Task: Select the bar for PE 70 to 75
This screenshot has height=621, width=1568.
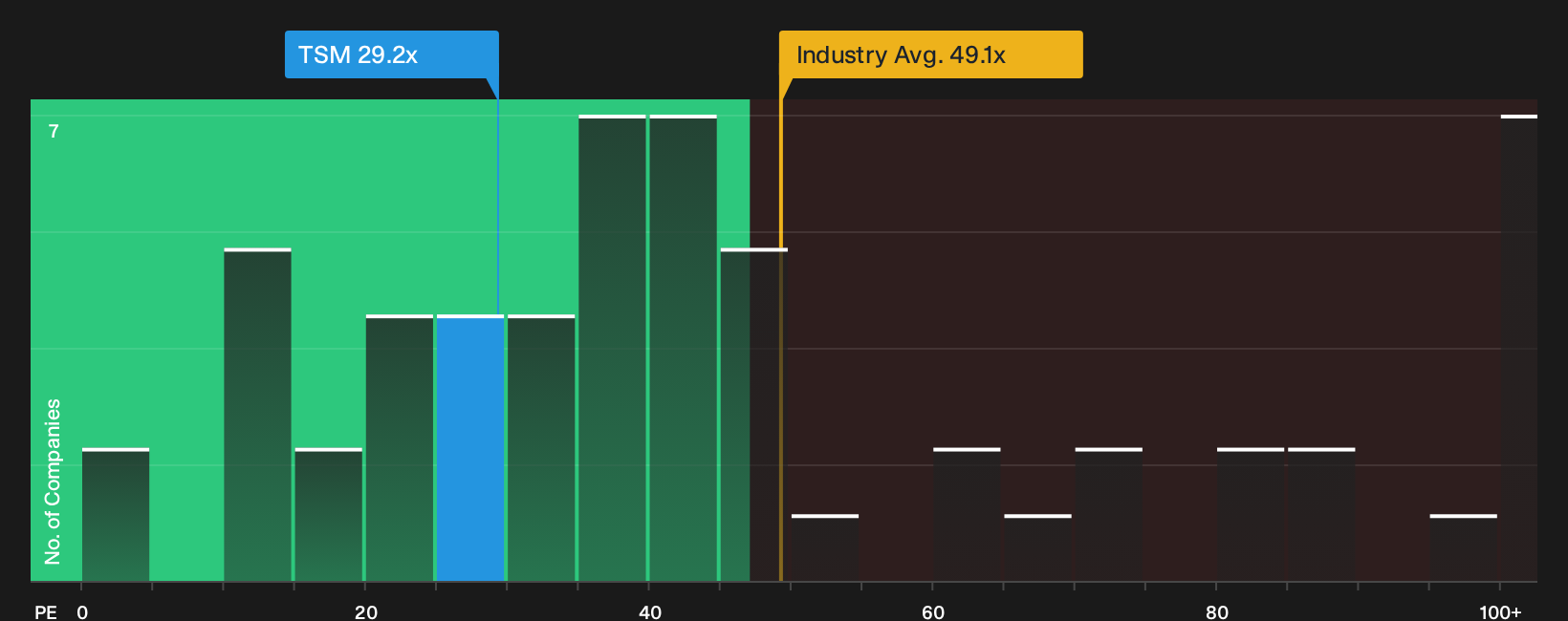Action: click(x=1109, y=515)
